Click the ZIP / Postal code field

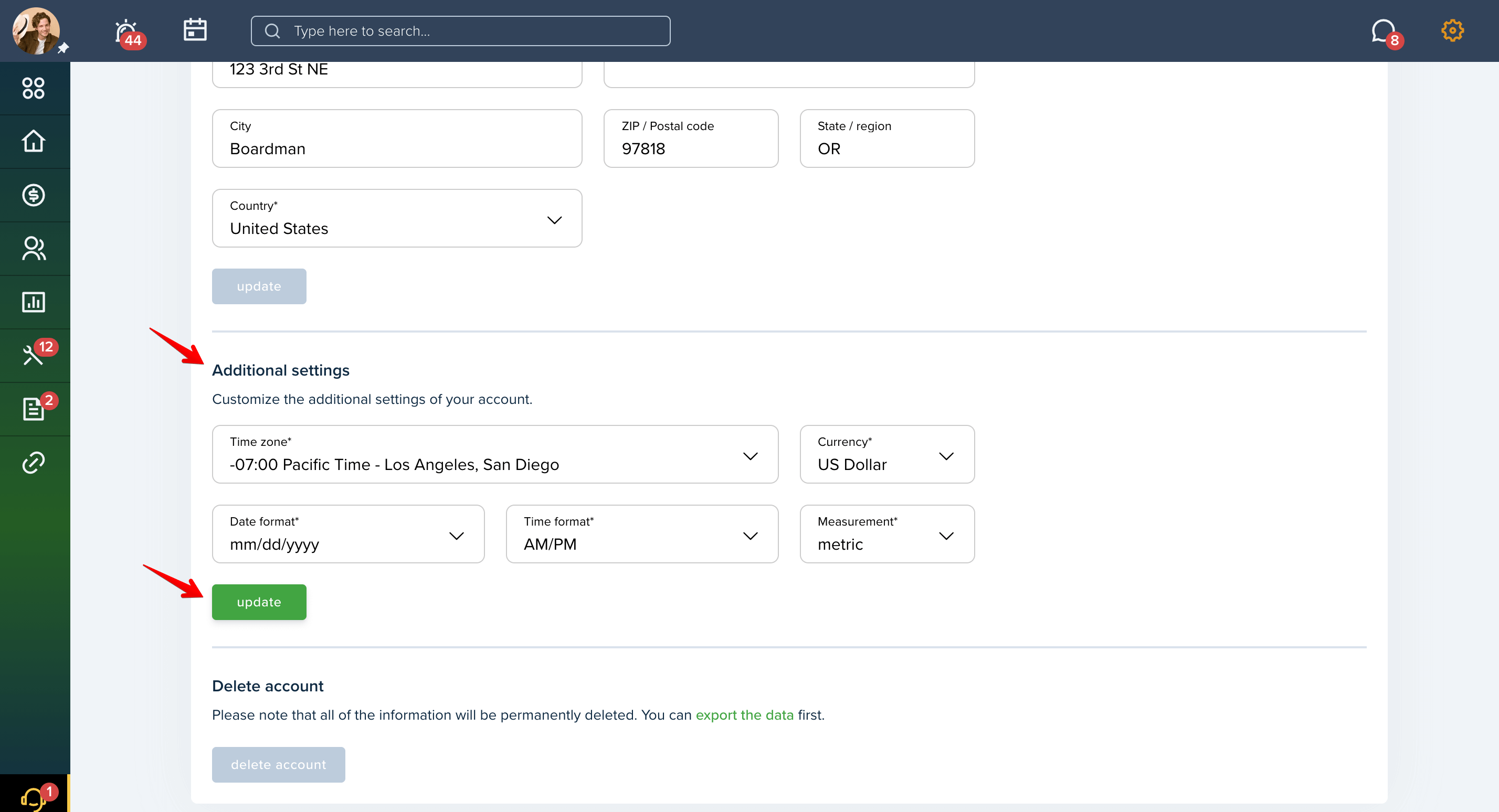coord(691,138)
